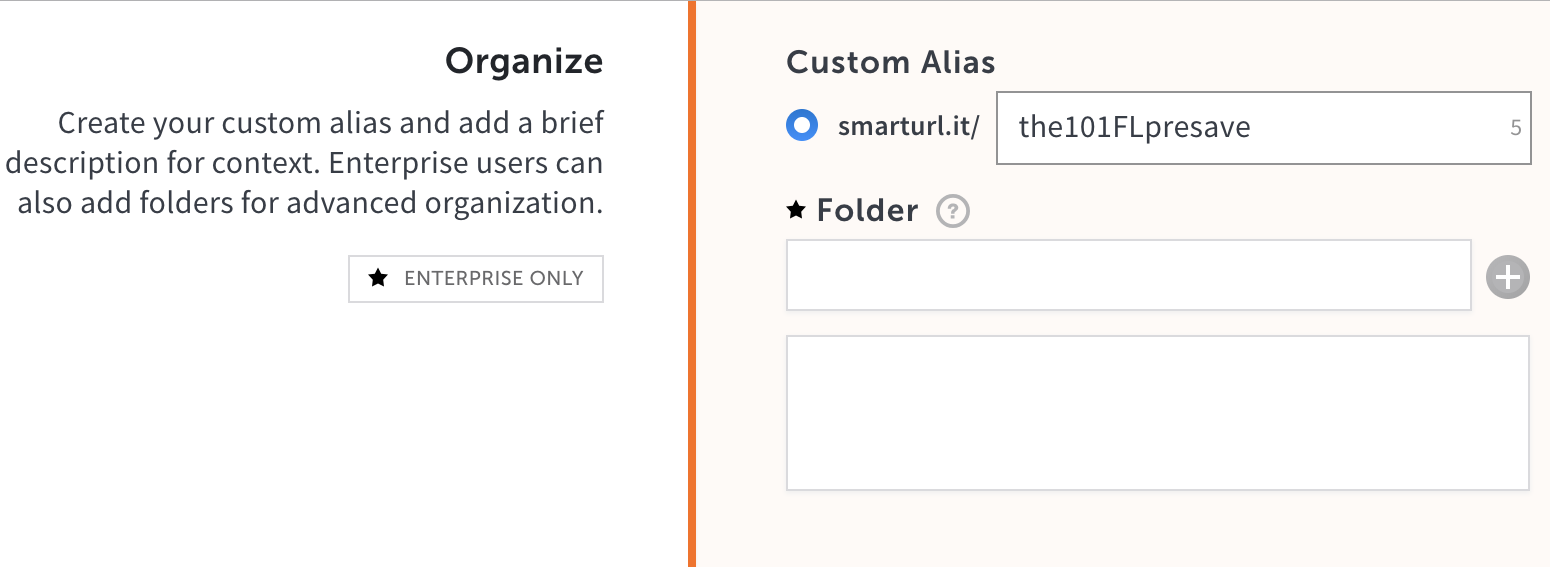Click the Folder heading label
Viewport: 1550px width, 567px height.
click(867, 210)
